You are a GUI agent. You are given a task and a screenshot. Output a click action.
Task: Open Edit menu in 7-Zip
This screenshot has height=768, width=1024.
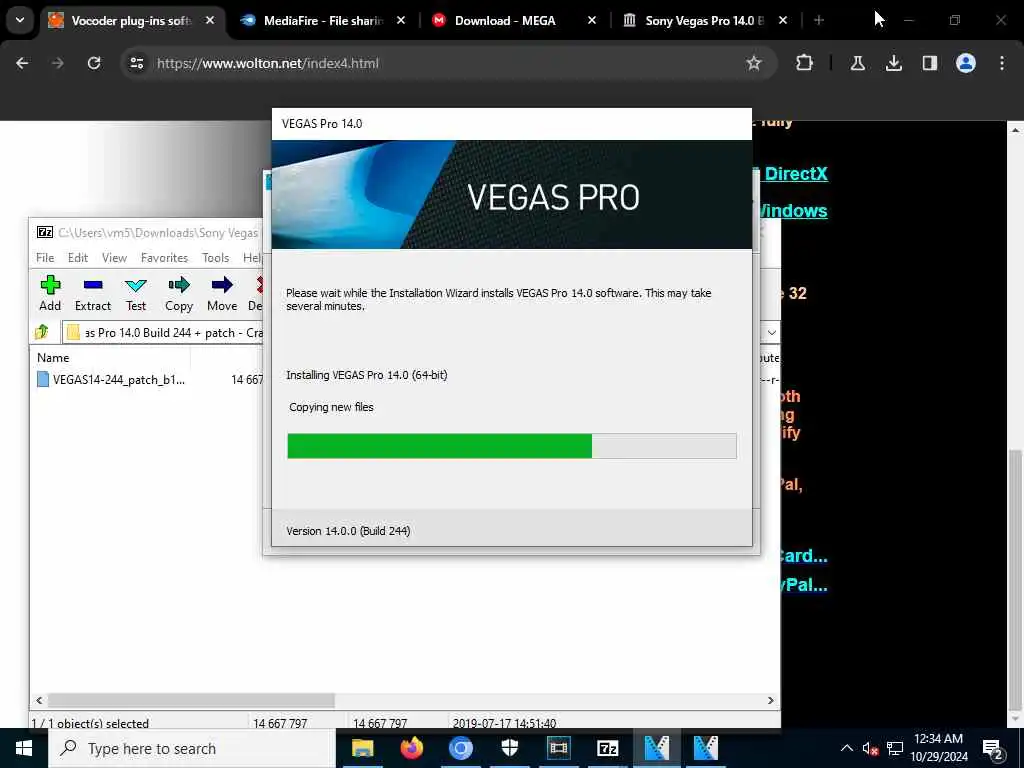pyautogui.click(x=78, y=258)
